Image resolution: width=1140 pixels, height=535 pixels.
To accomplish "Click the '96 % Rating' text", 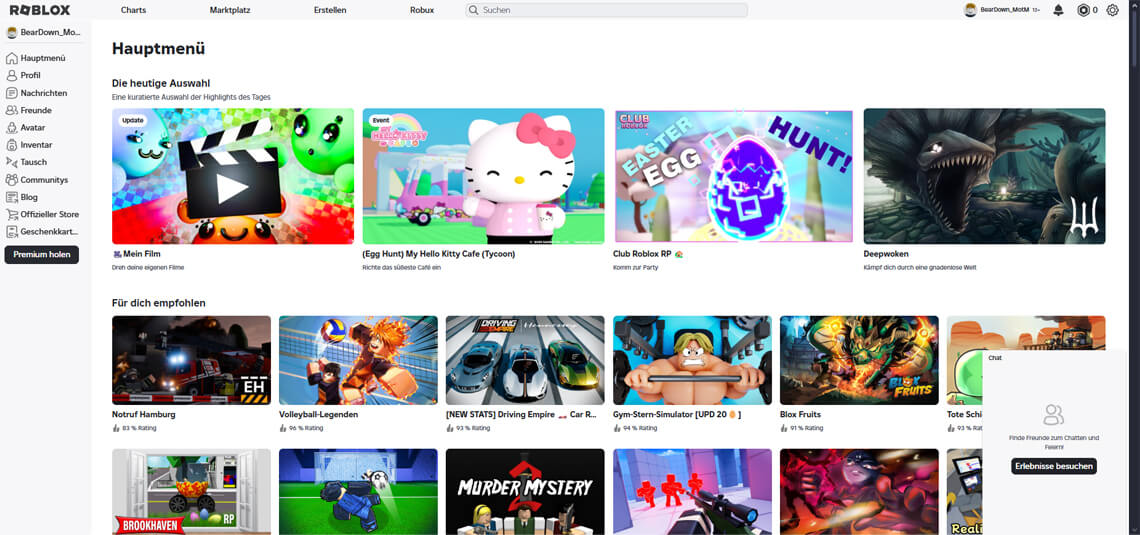I will point(306,428).
